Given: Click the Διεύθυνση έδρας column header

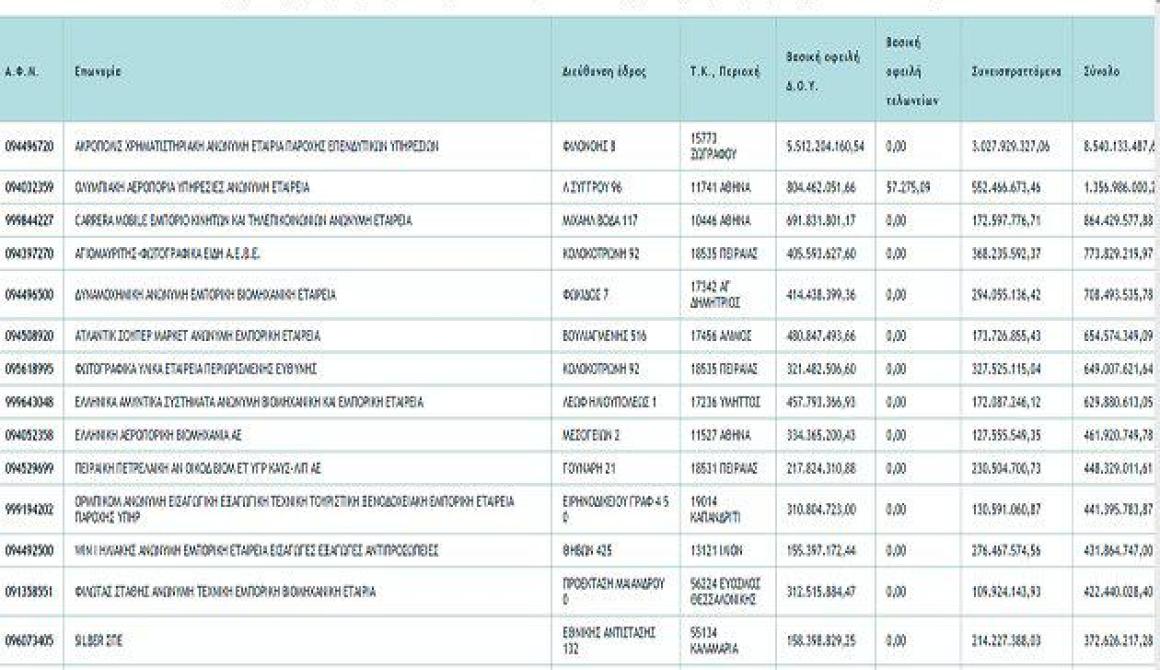Looking at the screenshot, I should 604,72.
